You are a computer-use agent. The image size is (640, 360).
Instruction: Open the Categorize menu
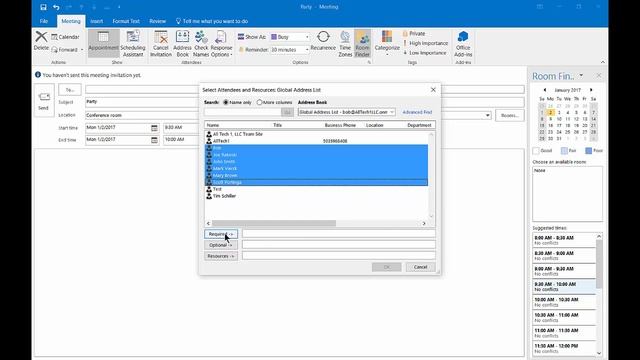coord(387,42)
